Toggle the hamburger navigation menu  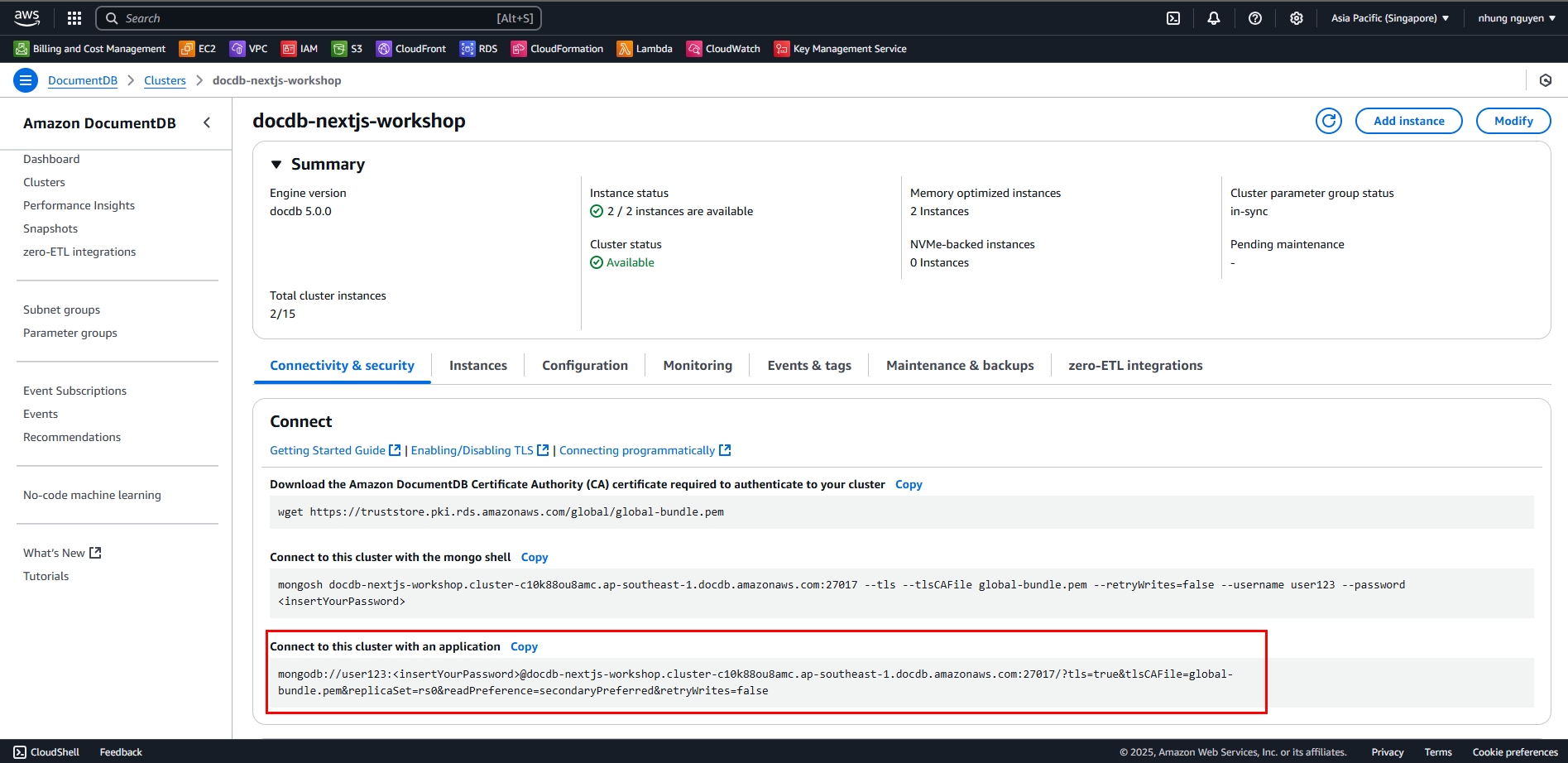[26, 80]
